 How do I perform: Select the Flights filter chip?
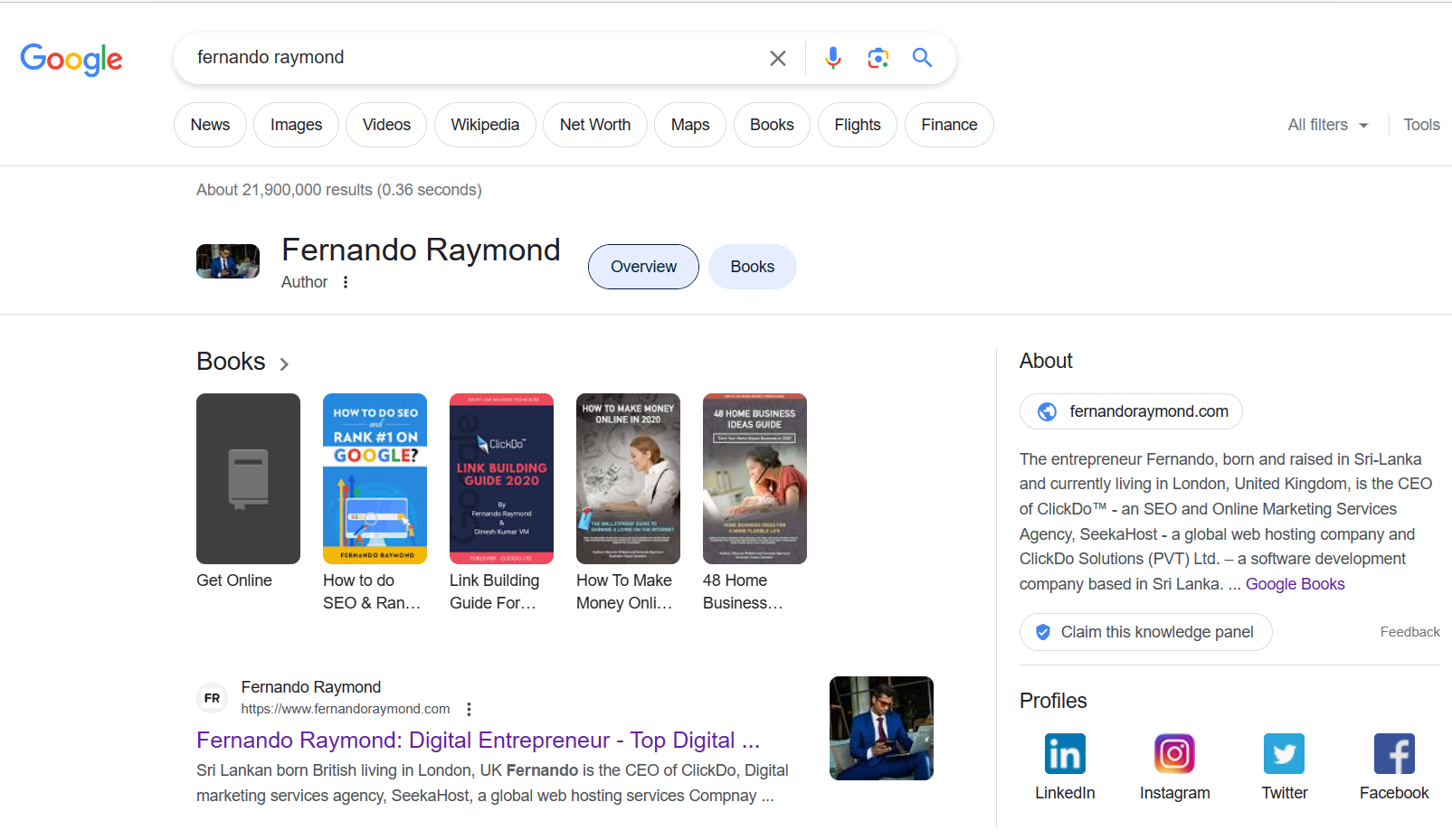[858, 125]
